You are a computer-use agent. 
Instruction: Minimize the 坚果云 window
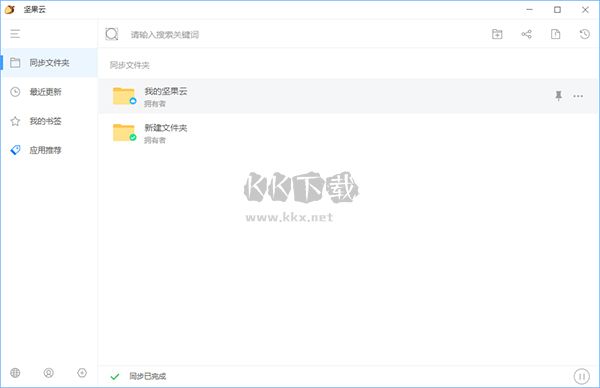point(530,10)
